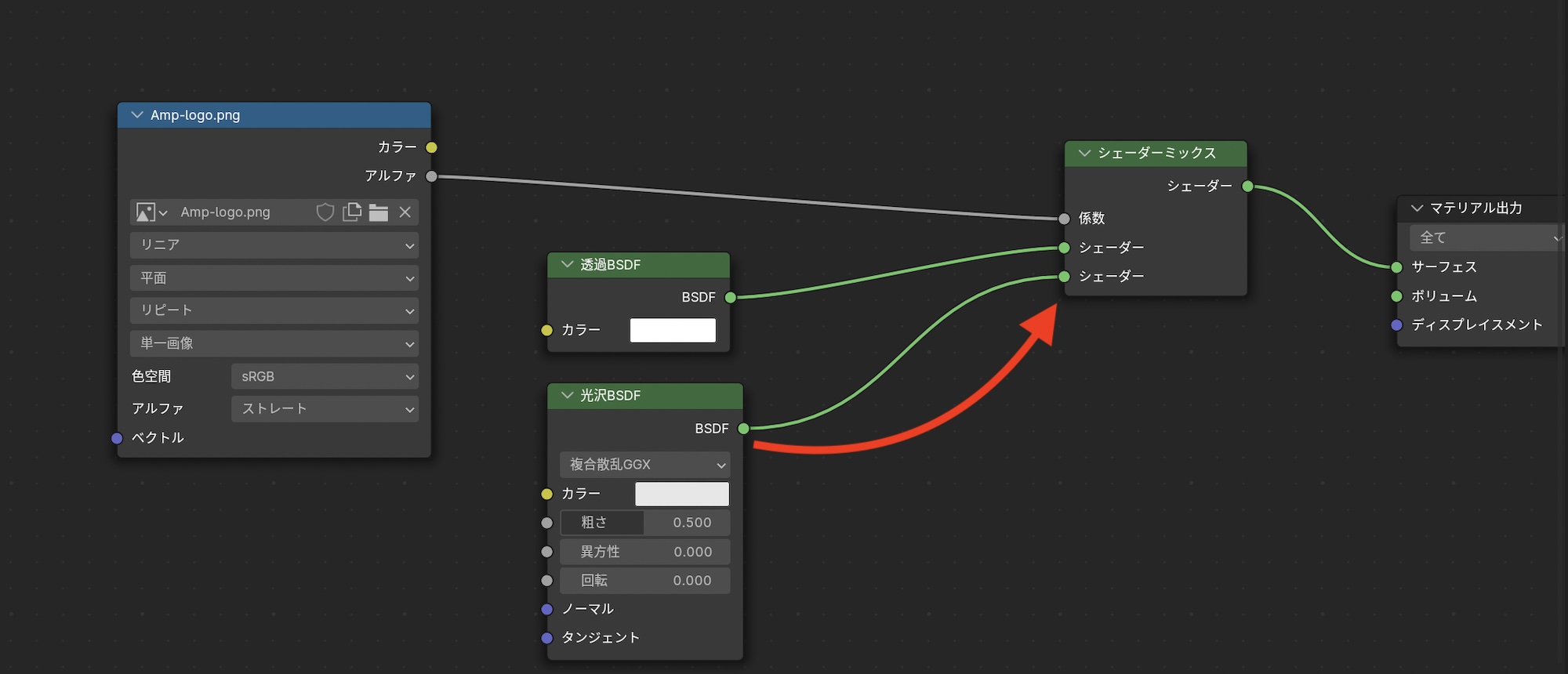Open image file via folder icon
This screenshot has width=1568, height=674.
tap(379, 212)
